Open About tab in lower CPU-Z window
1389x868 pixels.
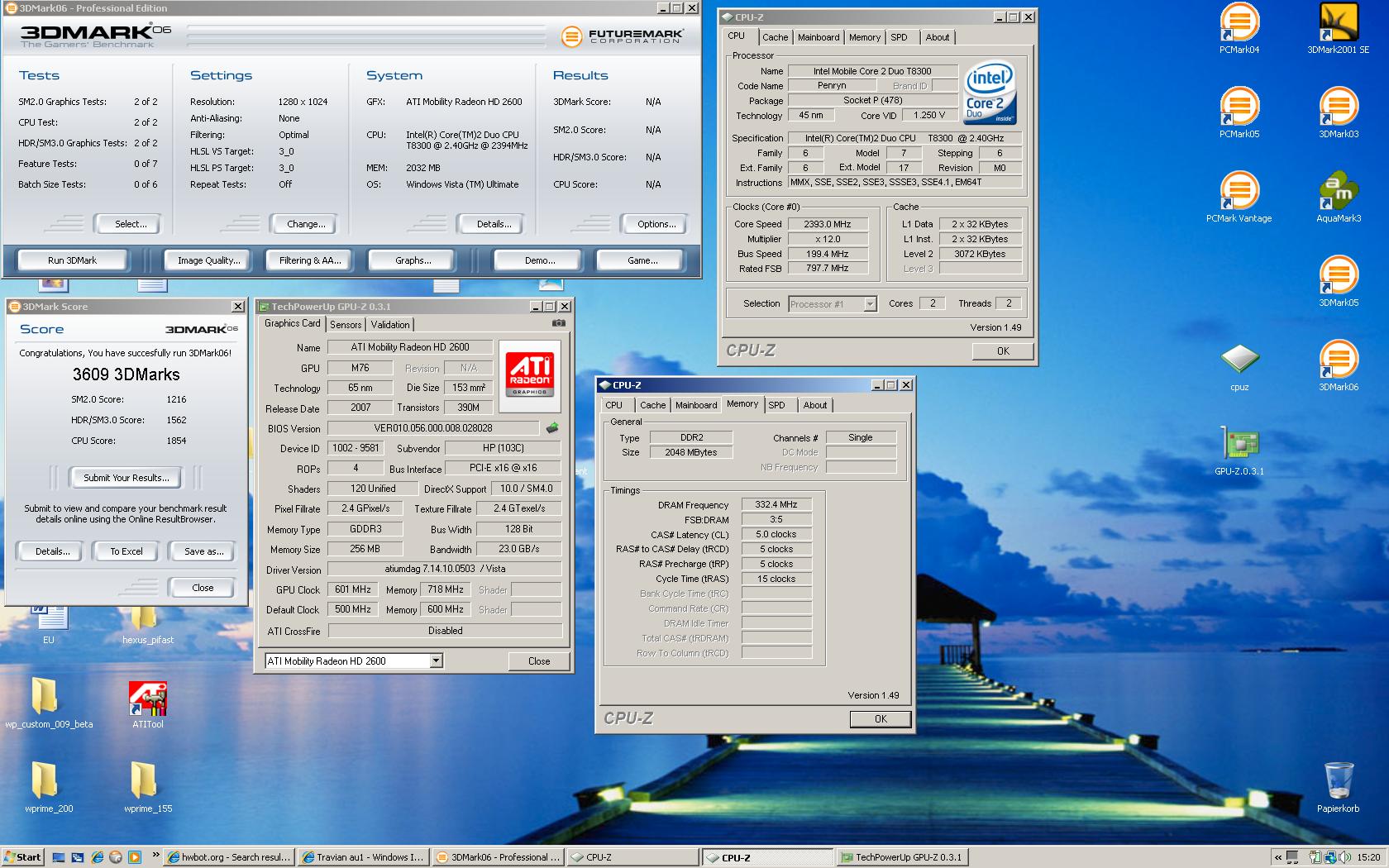[814, 405]
